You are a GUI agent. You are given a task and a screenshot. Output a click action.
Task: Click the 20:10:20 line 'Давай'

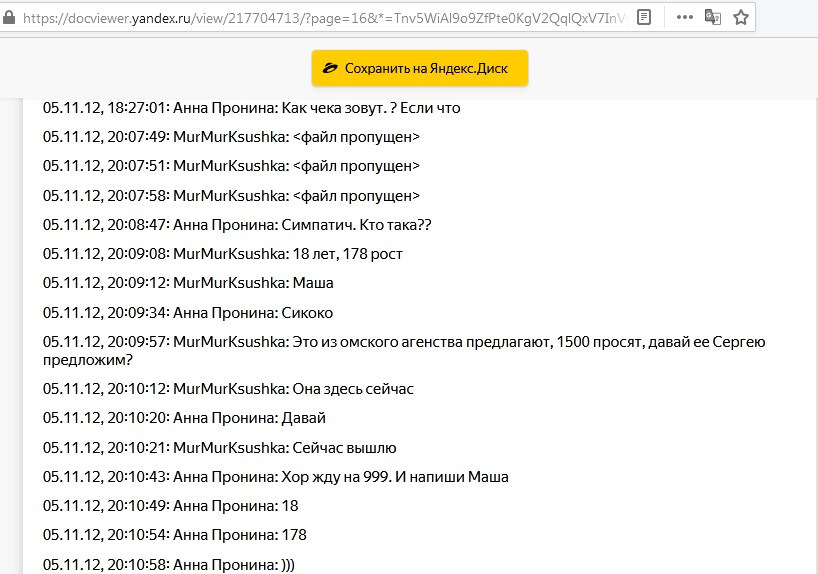click(184, 418)
